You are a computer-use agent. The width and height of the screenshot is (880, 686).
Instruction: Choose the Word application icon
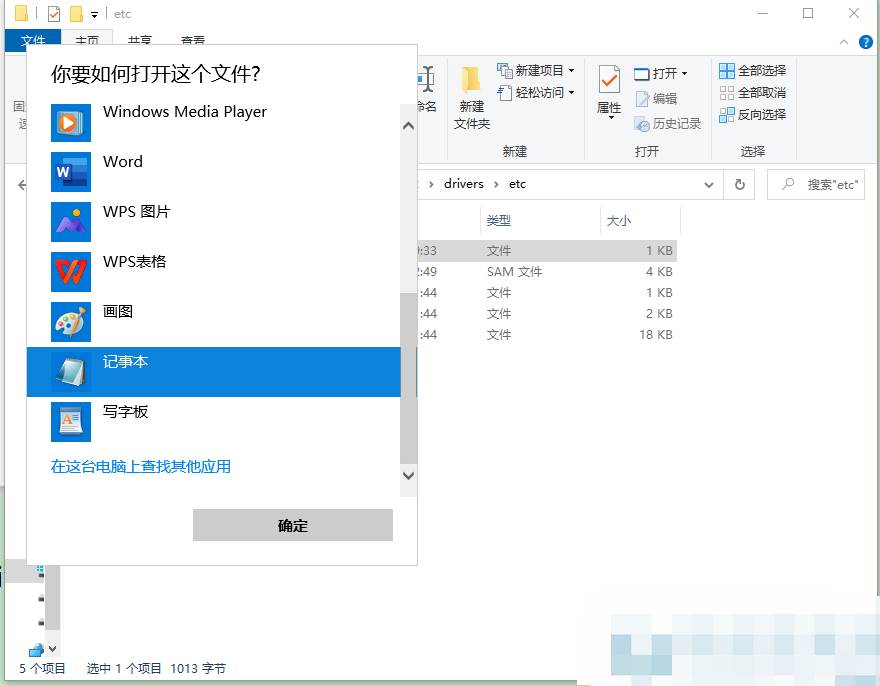click(x=71, y=172)
